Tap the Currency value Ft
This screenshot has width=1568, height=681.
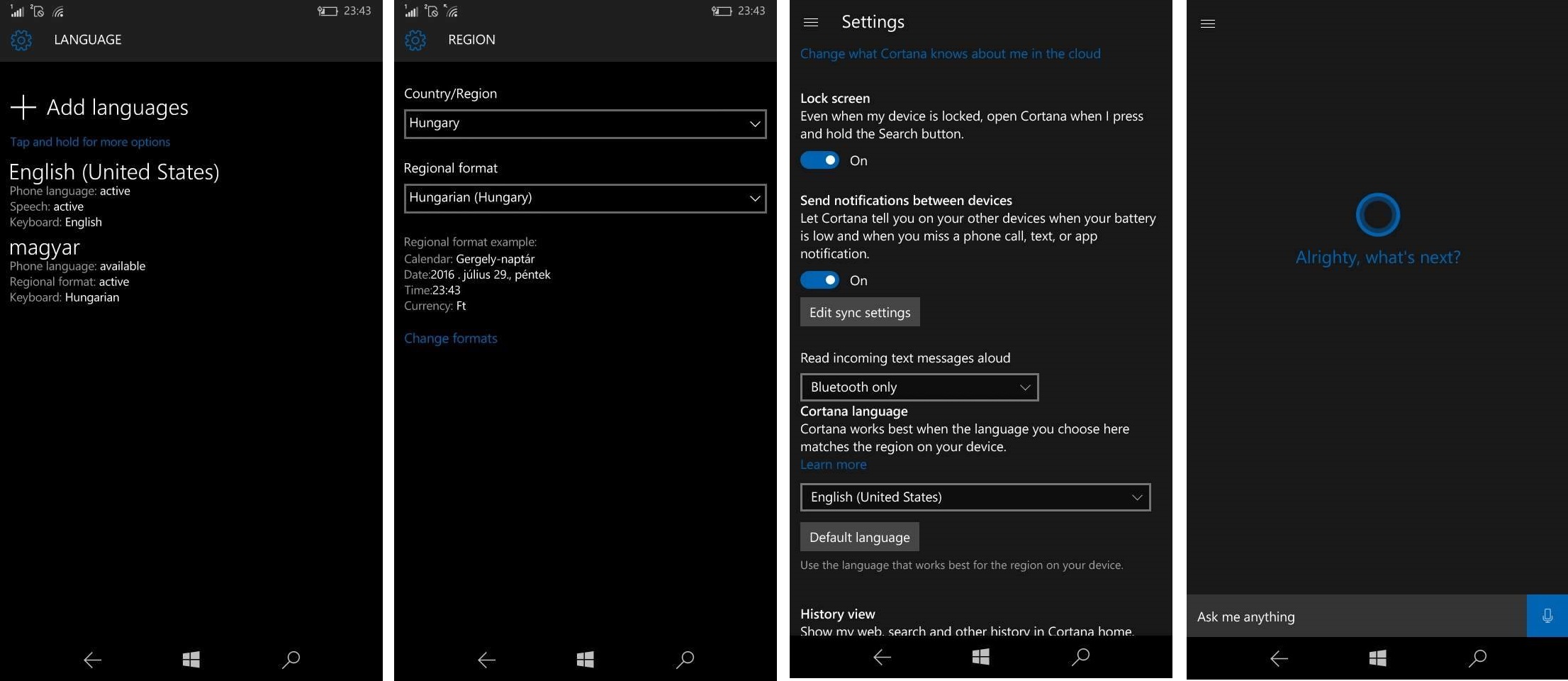[x=461, y=306]
